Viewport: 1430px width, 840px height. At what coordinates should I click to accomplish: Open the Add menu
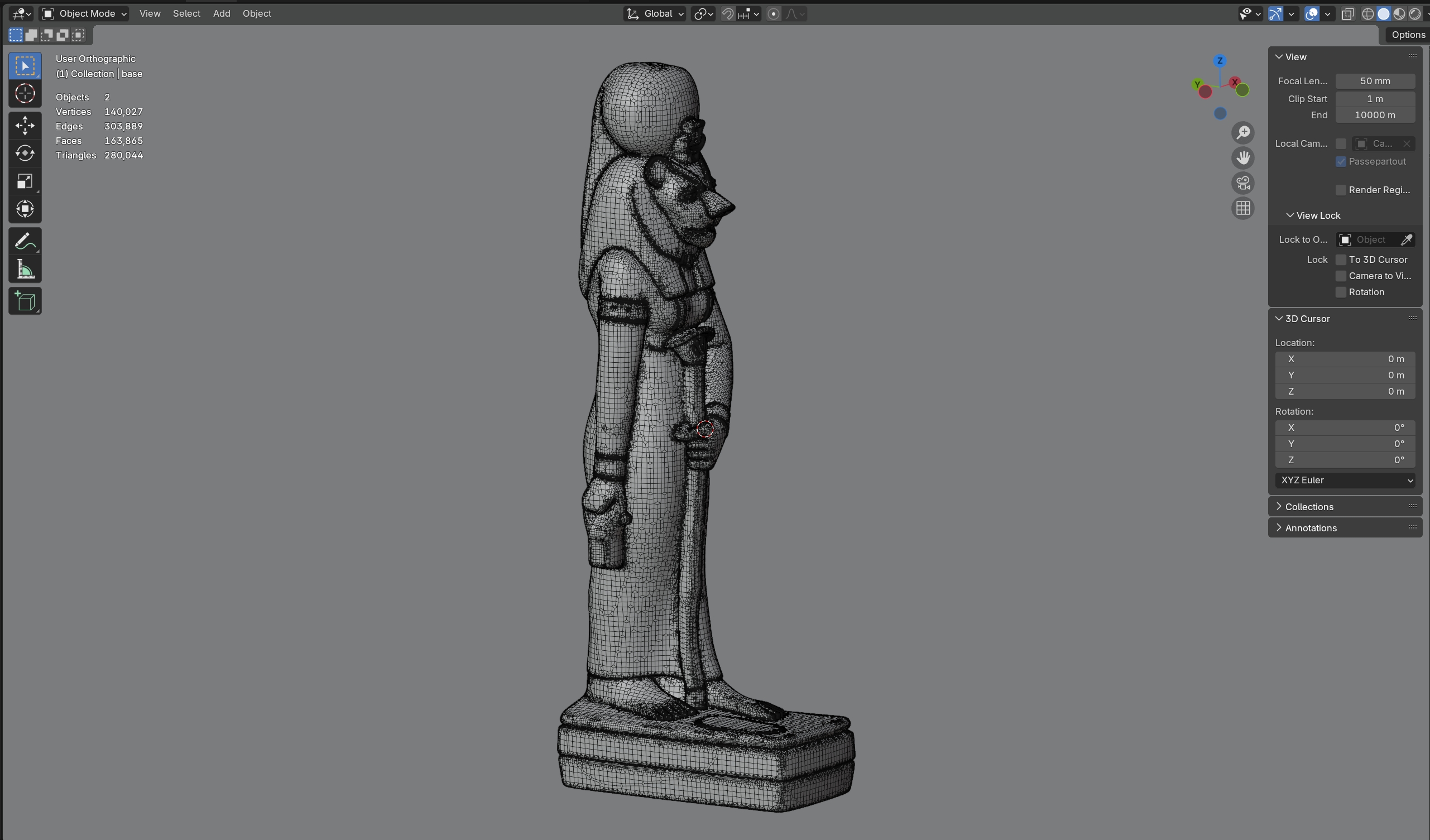pyautogui.click(x=221, y=13)
